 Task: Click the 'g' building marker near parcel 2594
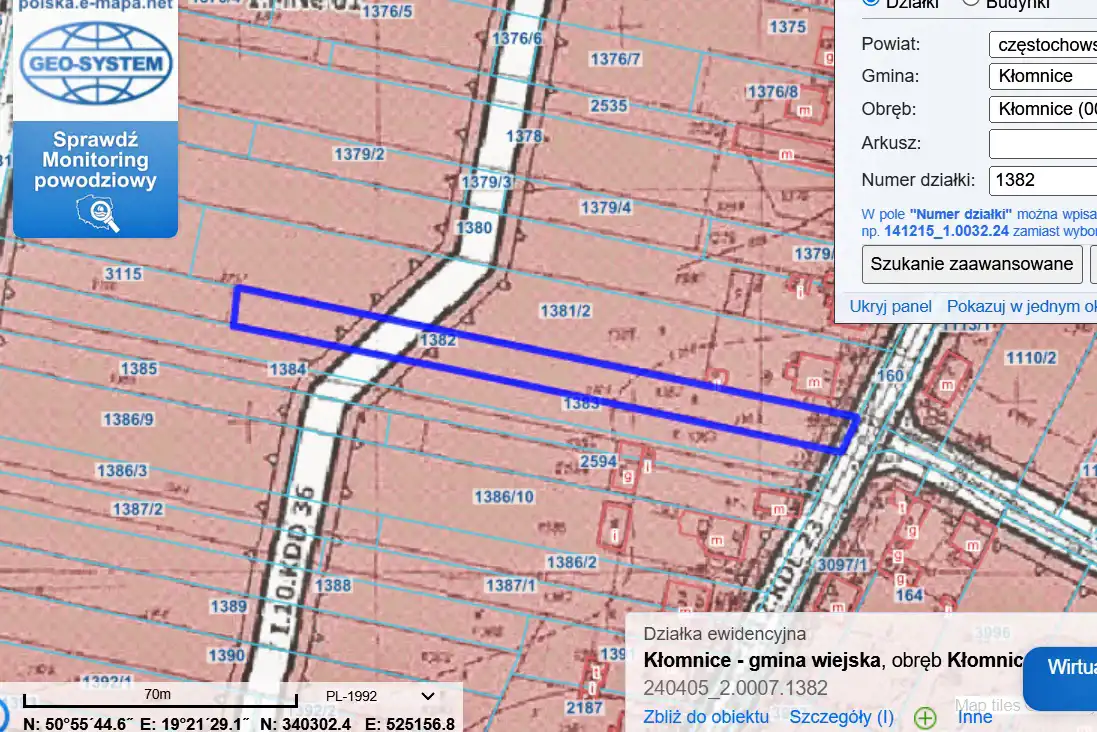[628, 477]
